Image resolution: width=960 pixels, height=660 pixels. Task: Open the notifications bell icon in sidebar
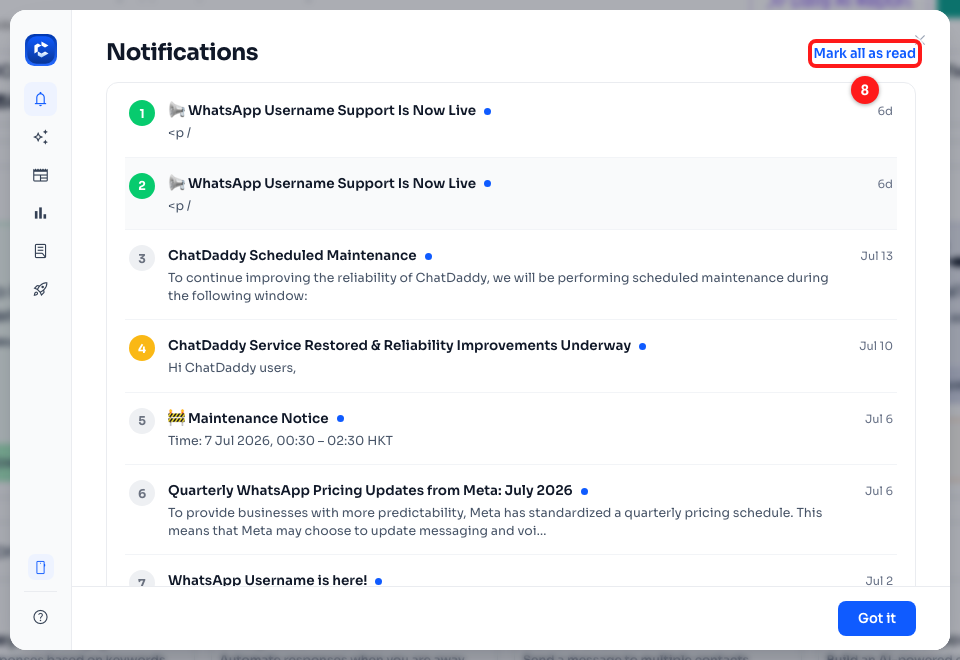[x=40, y=99]
